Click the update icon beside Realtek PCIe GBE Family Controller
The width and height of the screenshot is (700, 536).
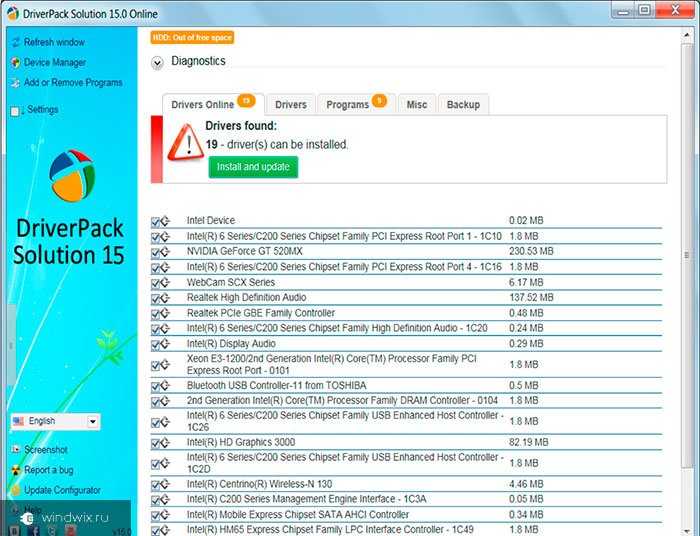point(165,313)
